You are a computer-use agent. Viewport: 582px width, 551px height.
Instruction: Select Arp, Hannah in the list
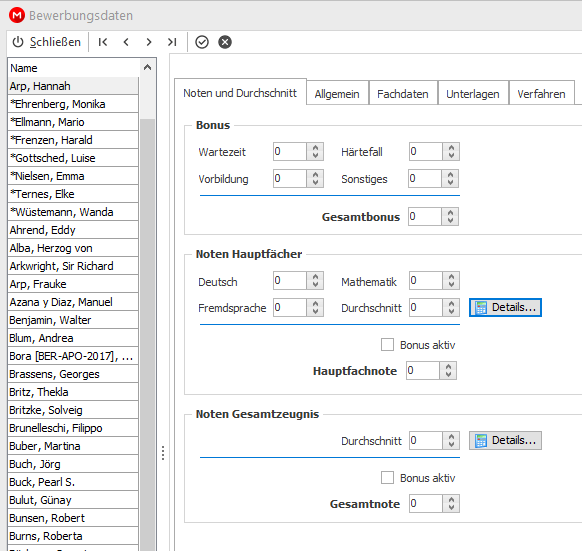[x=73, y=86]
